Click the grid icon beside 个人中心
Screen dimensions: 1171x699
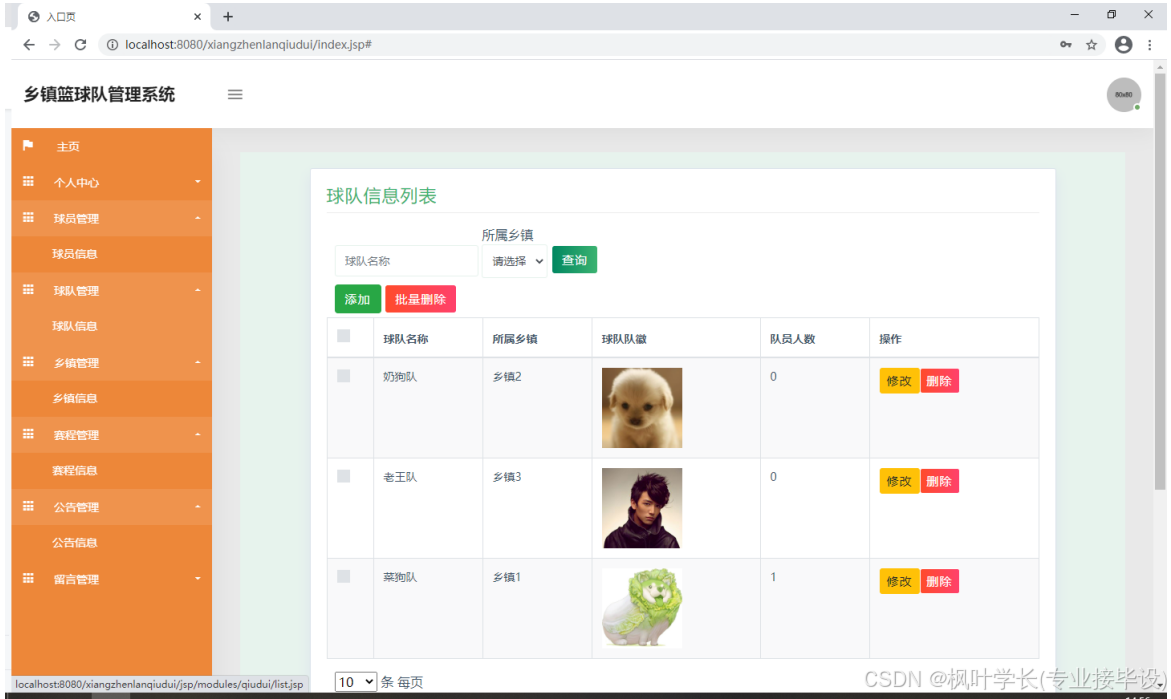[x=28, y=181]
